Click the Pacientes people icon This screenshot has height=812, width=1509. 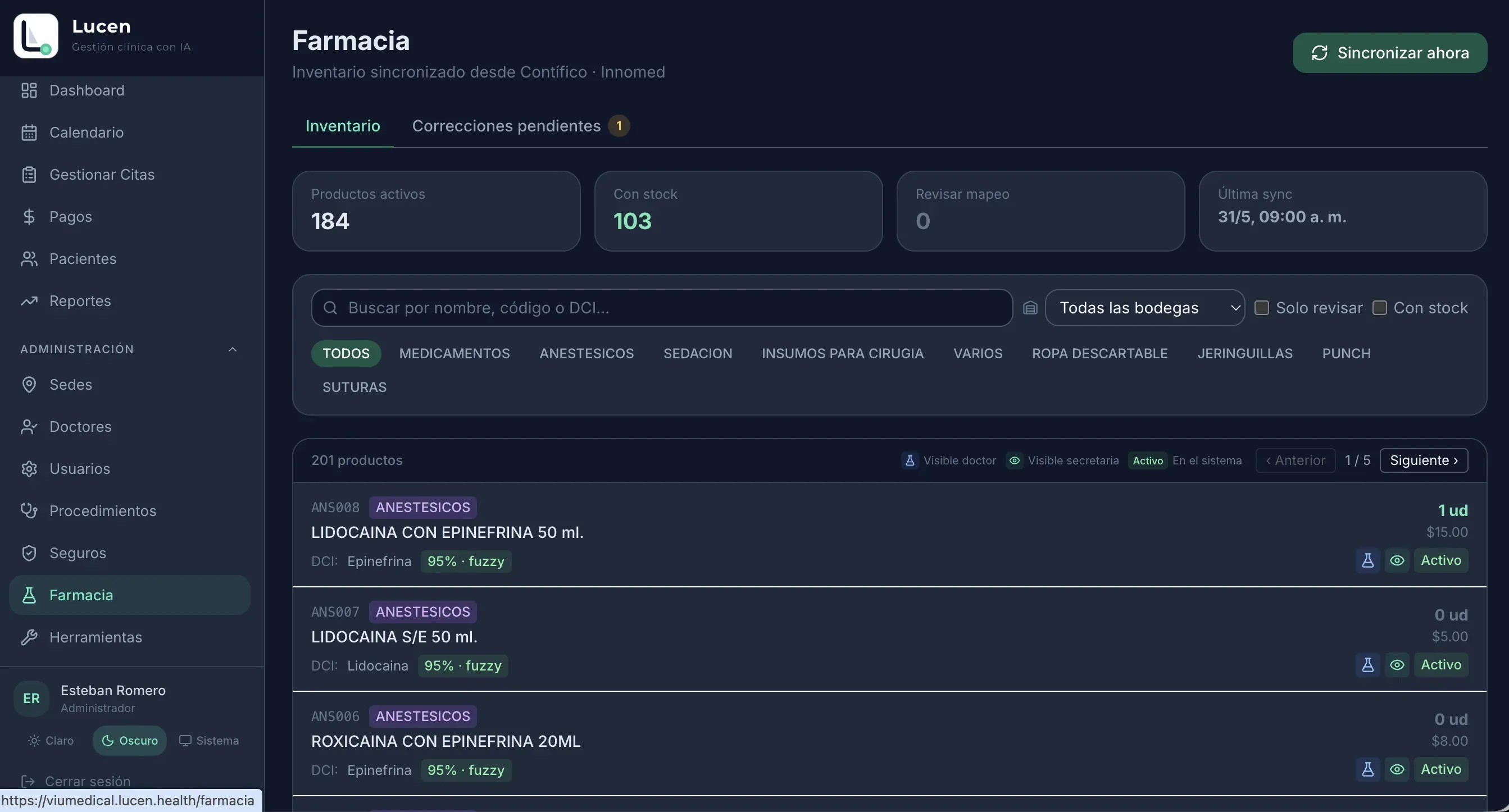[29, 259]
